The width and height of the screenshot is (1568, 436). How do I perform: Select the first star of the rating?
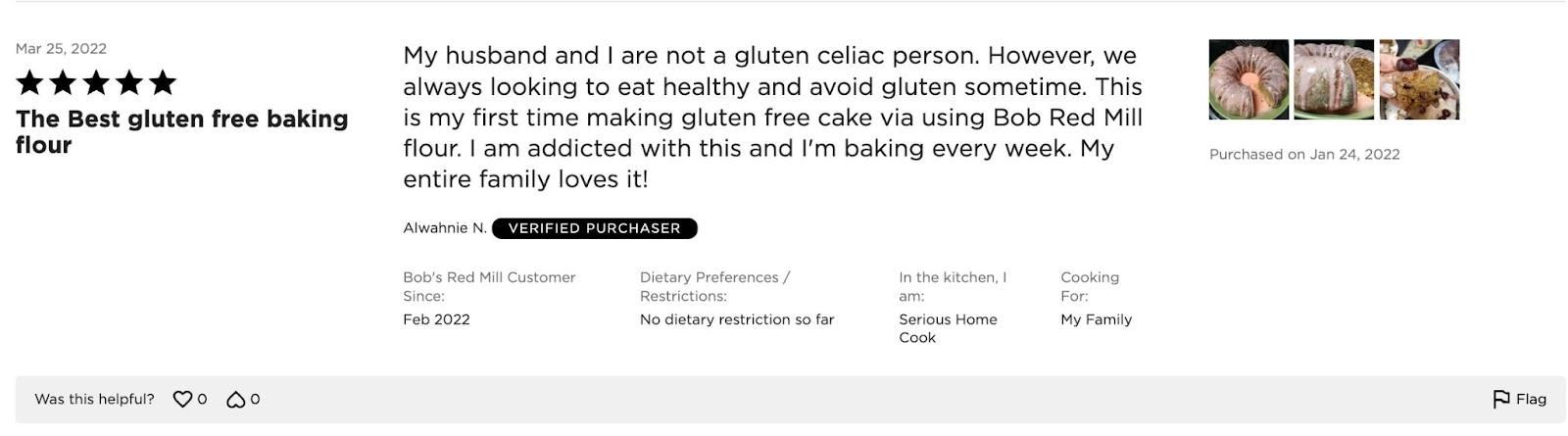29,82
